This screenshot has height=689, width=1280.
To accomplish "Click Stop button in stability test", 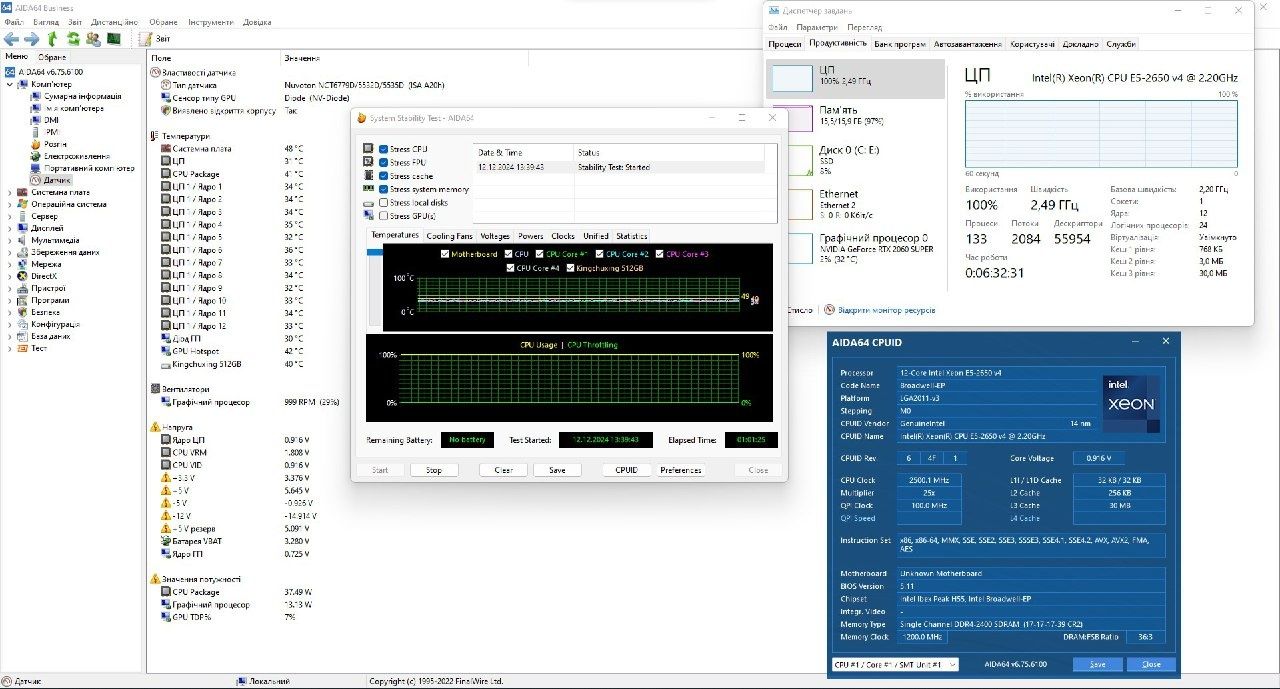I will click(x=433, y=470).
